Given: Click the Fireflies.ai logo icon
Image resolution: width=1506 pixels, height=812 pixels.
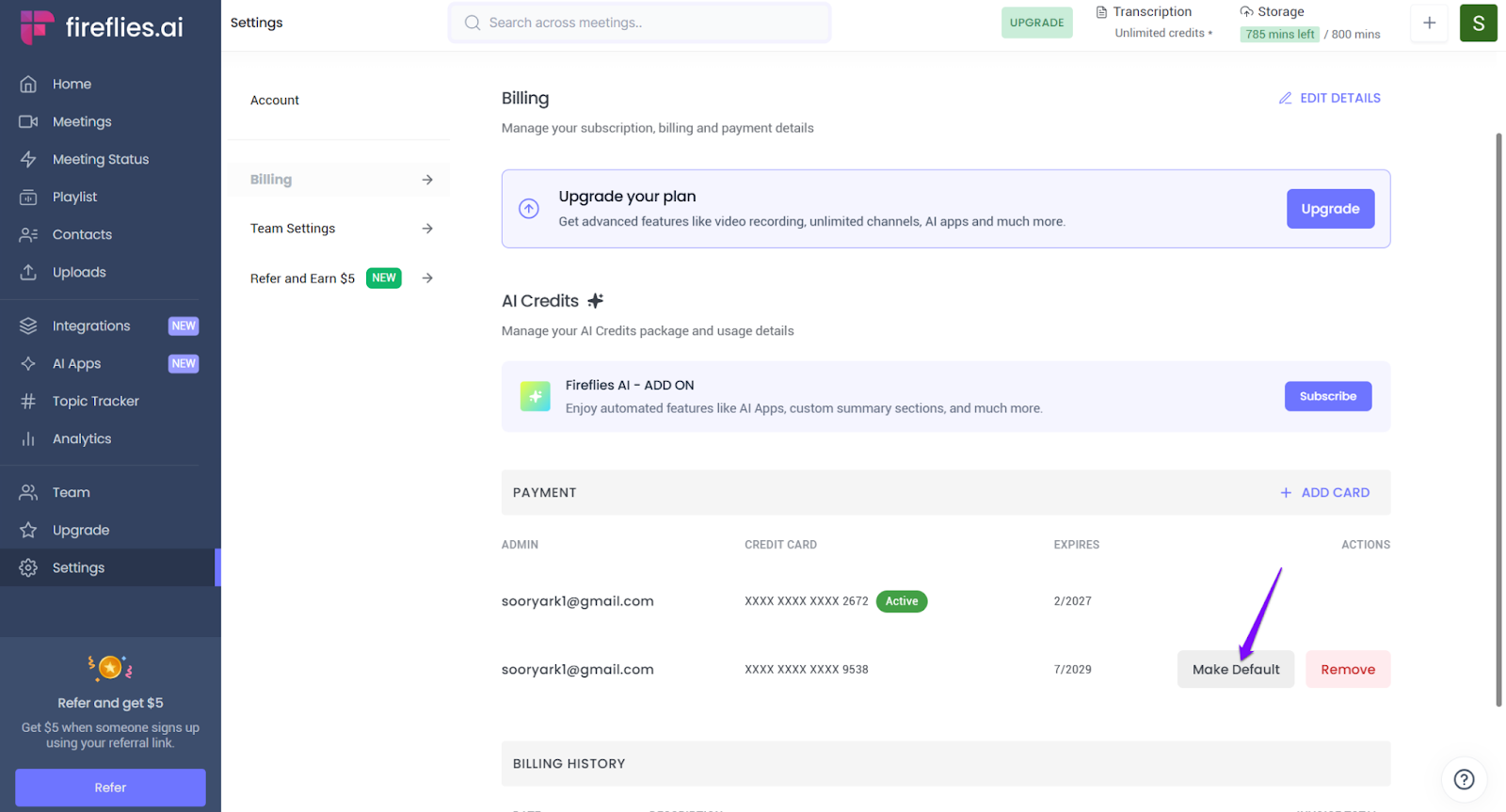Looking at the screenshot, I should coord(37,27).
